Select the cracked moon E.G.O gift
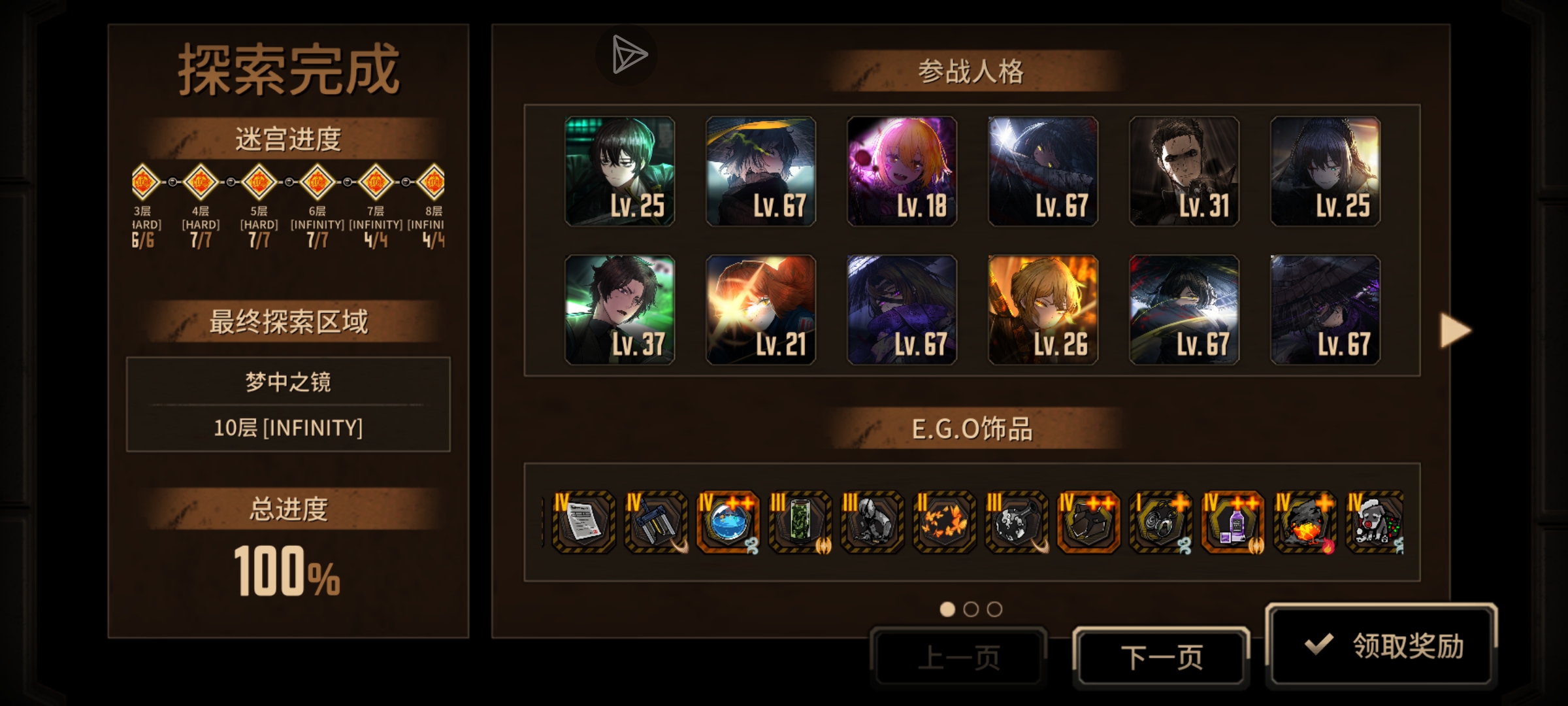Viewport: 1568px width, 706px height. coord(1017,522)
